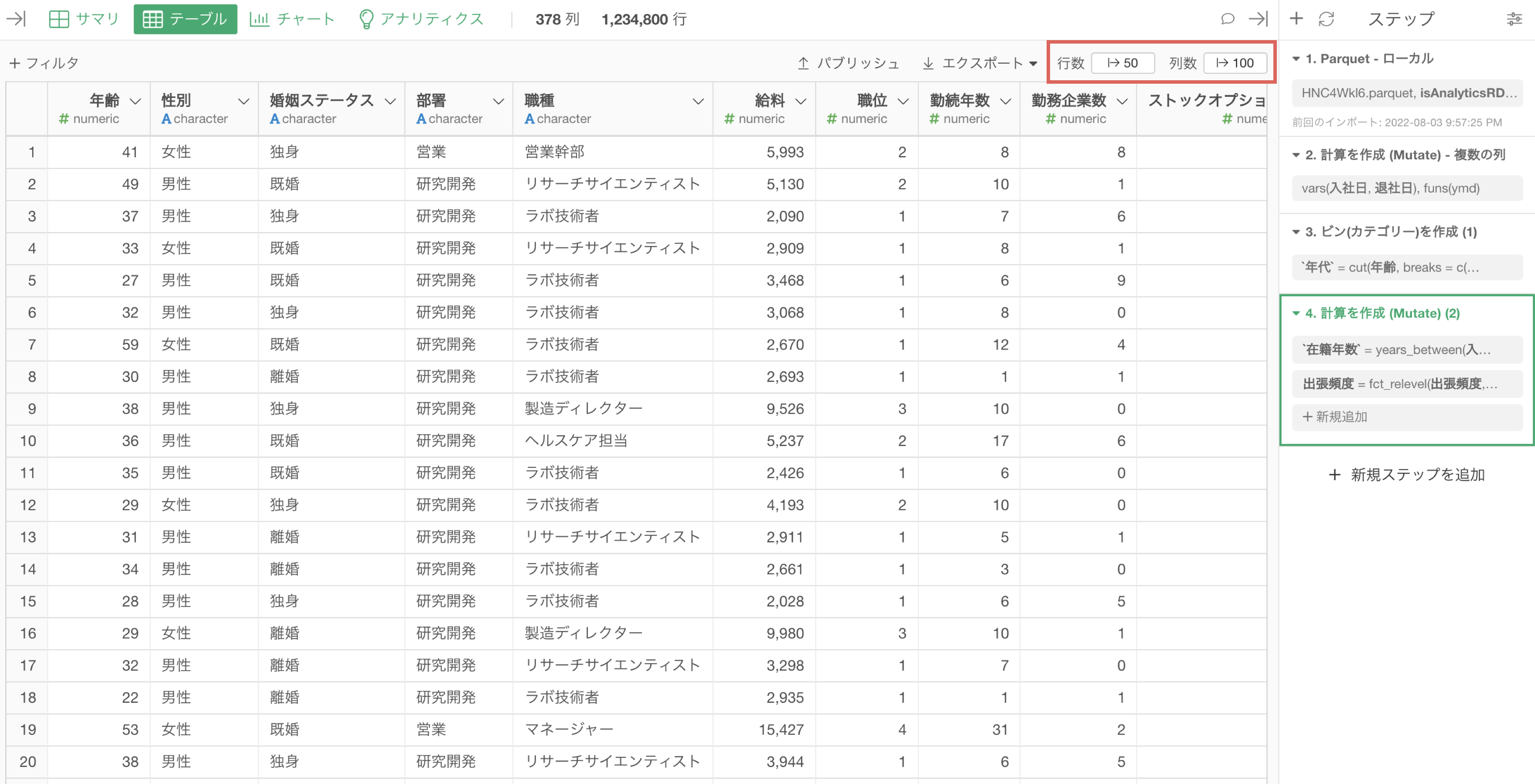The image size is (1535, 784).
Task: Open the エクスポート dropdown
Action: coord(979,63)
